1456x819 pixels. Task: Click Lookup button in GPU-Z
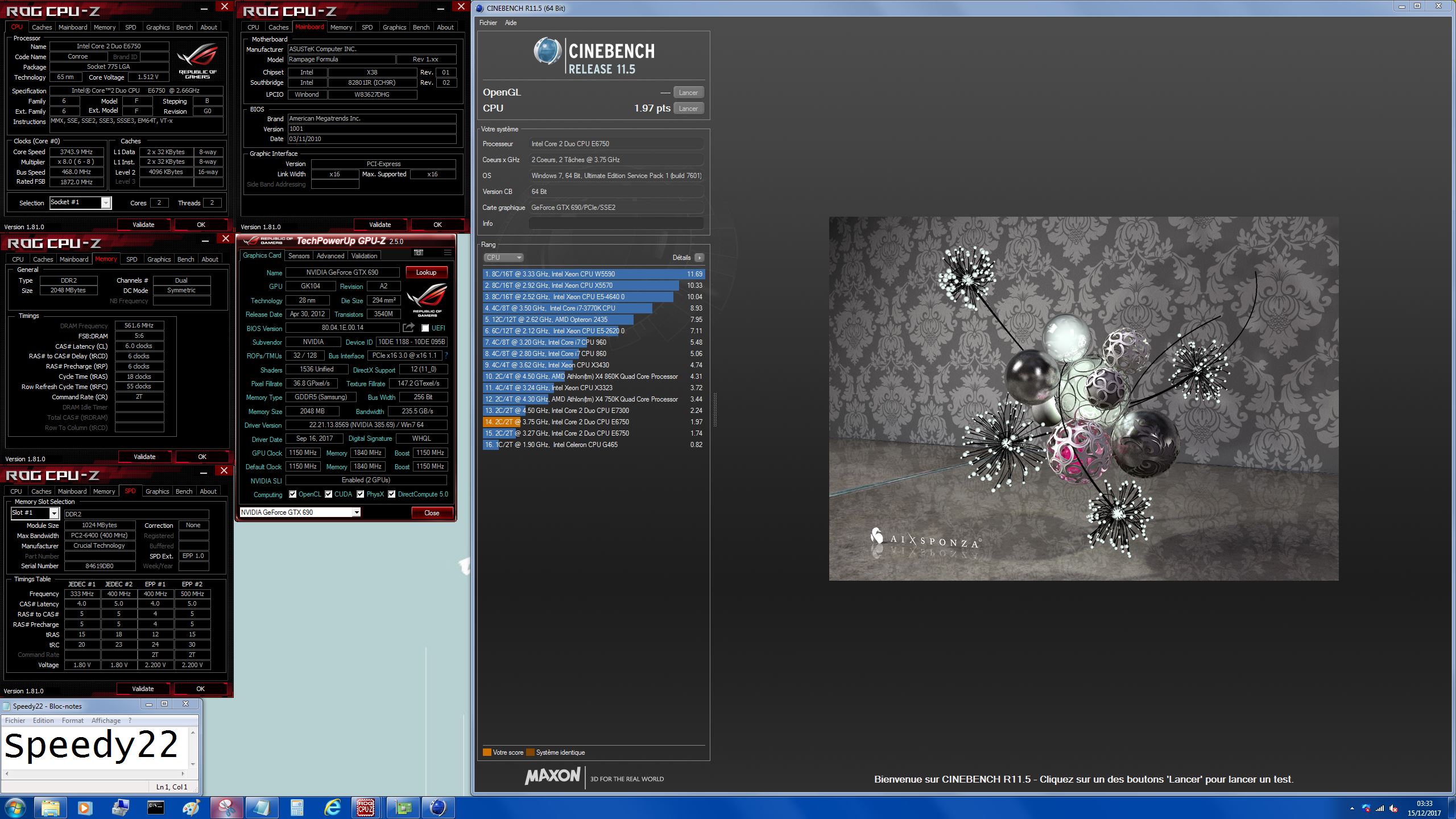(x=426, y=272)
